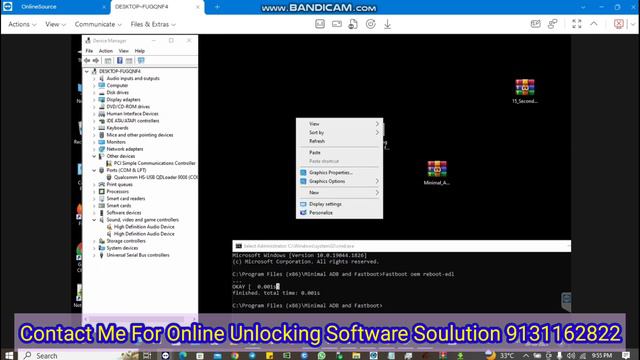The width and height of the screenshot is (640, 360).
Task: Click the session recording toolbar icon
Action: (x=337, y=24)
